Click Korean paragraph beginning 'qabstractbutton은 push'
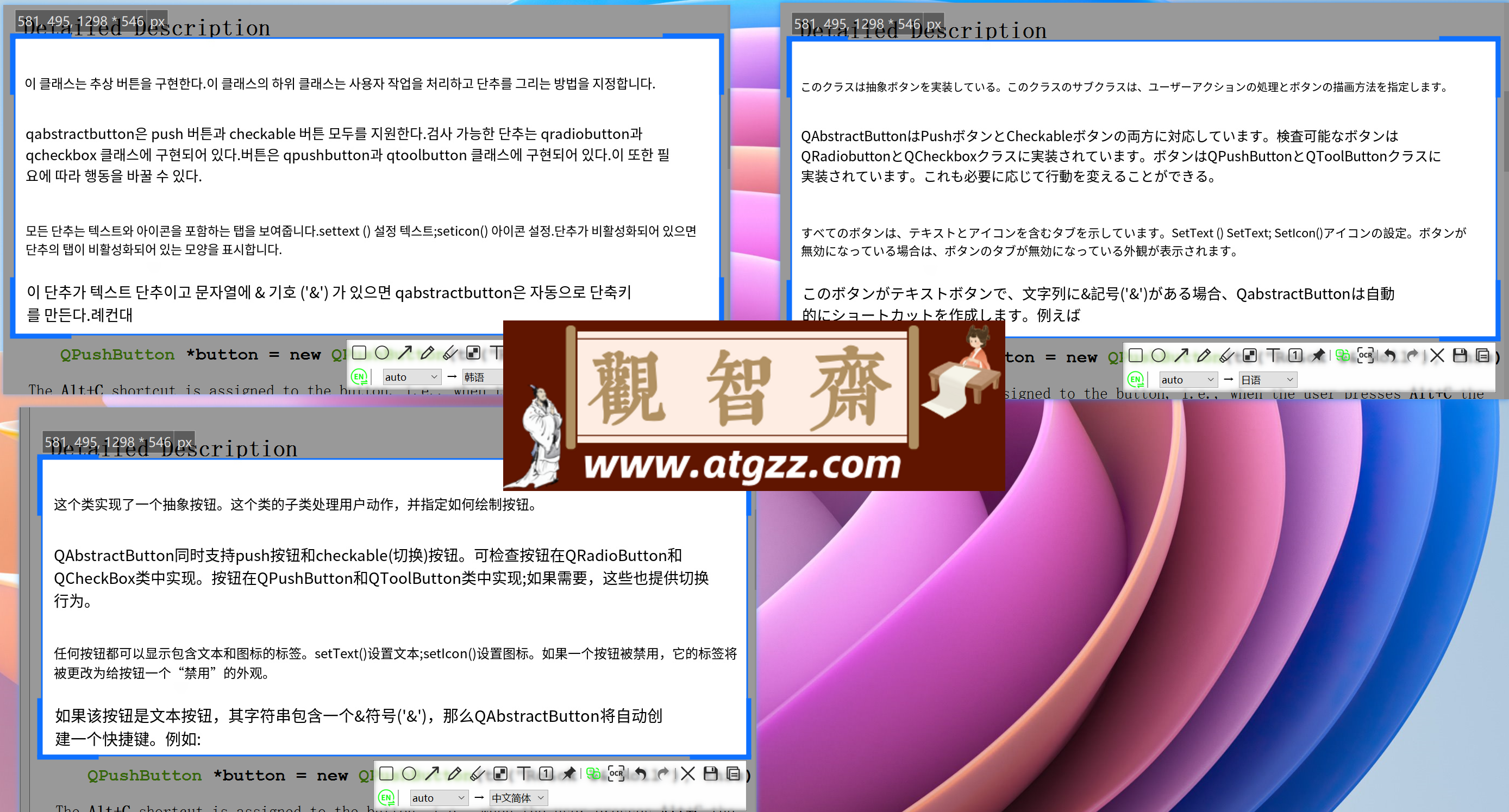Viewport: 1509px width, 812px height. [347, 155]
